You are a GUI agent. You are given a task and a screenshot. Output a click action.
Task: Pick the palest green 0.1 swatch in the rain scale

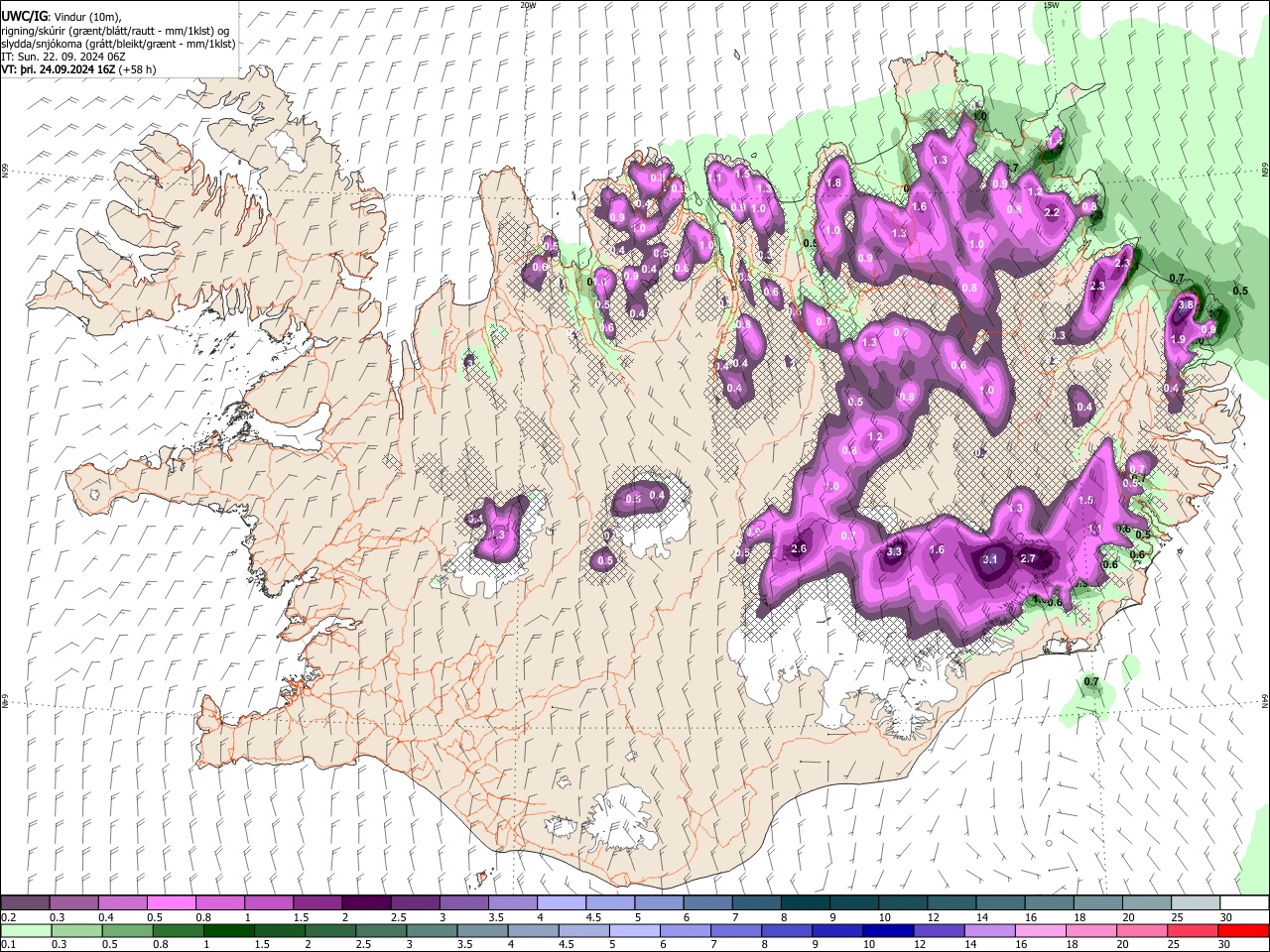click(25, 931)
